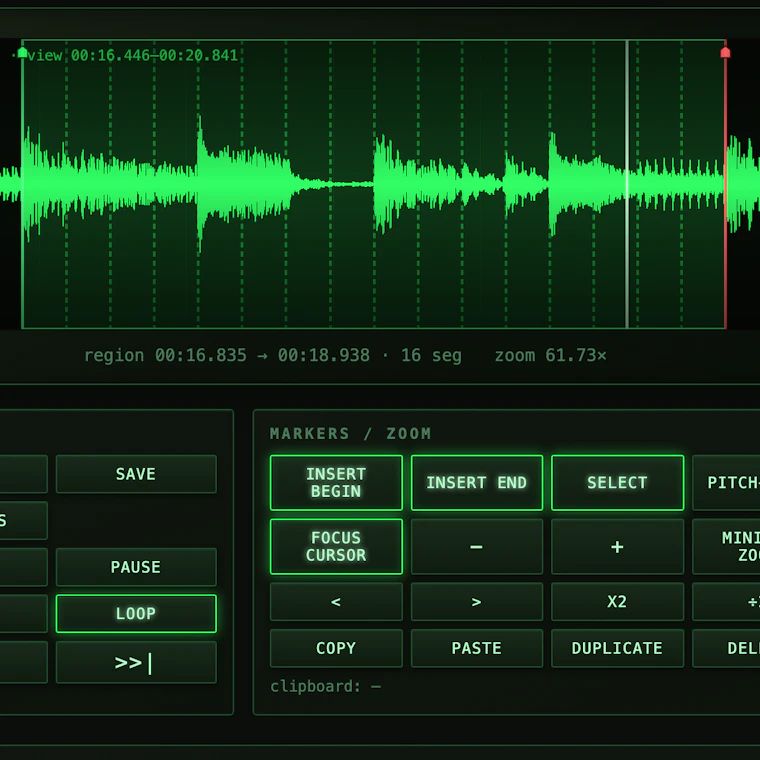Select the green begin marker handle
This screenshot has width=760, height=760.
click(22, 52)
